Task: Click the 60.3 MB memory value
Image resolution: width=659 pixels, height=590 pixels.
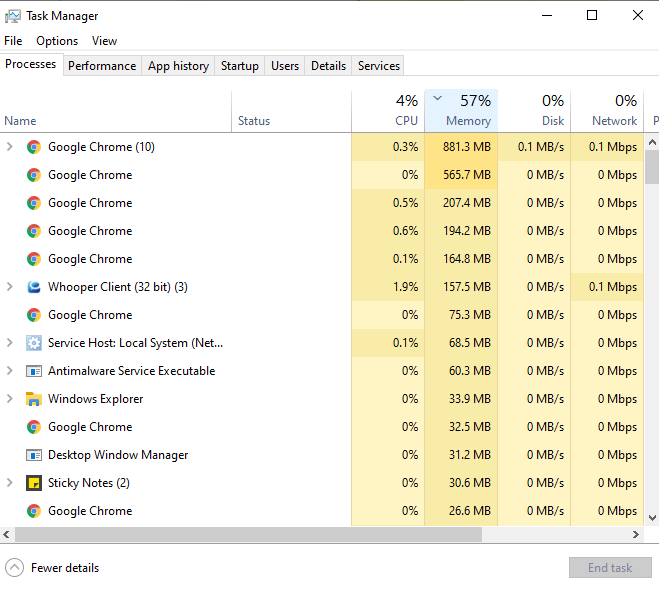Action: pyautogui.click(x=469, y=371)
